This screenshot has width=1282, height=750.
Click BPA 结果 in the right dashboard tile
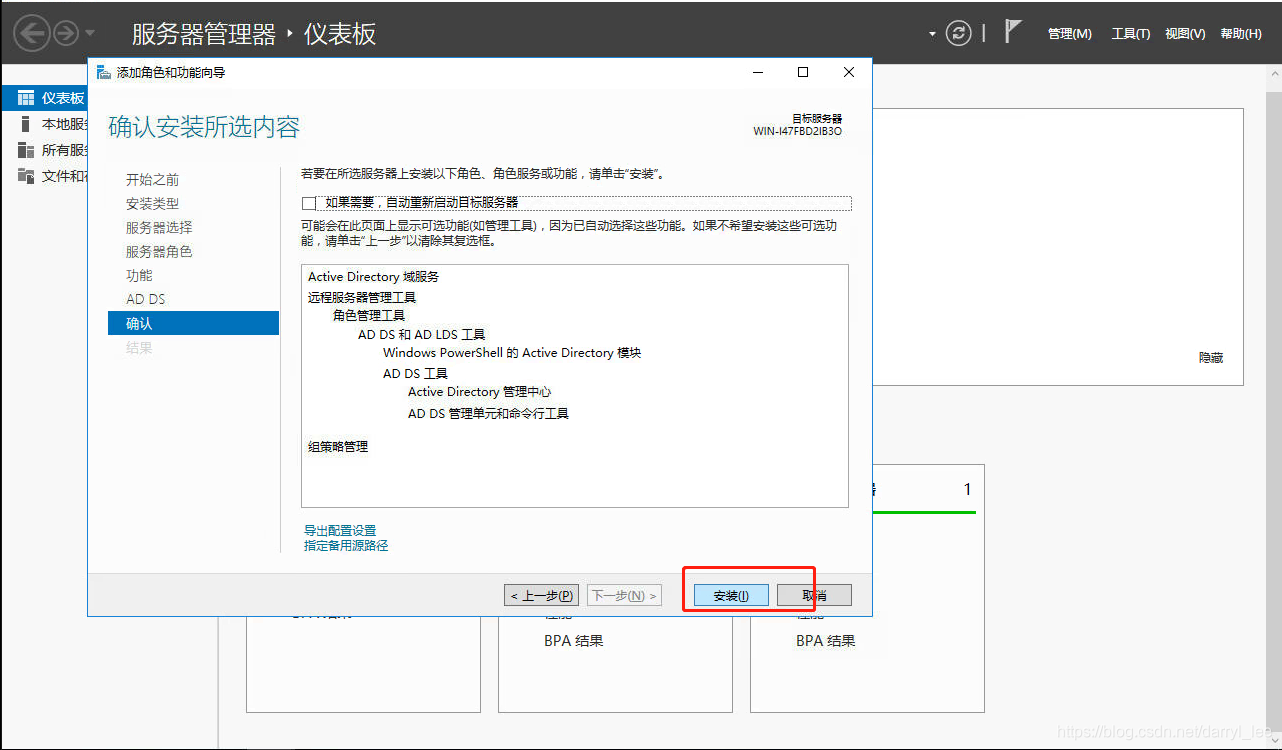826,641
